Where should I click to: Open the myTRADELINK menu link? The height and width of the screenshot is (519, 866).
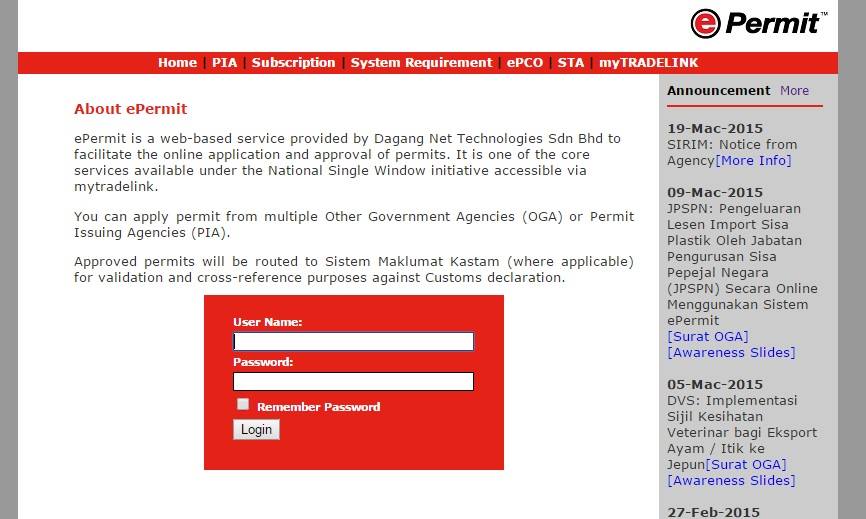(649, 62)
